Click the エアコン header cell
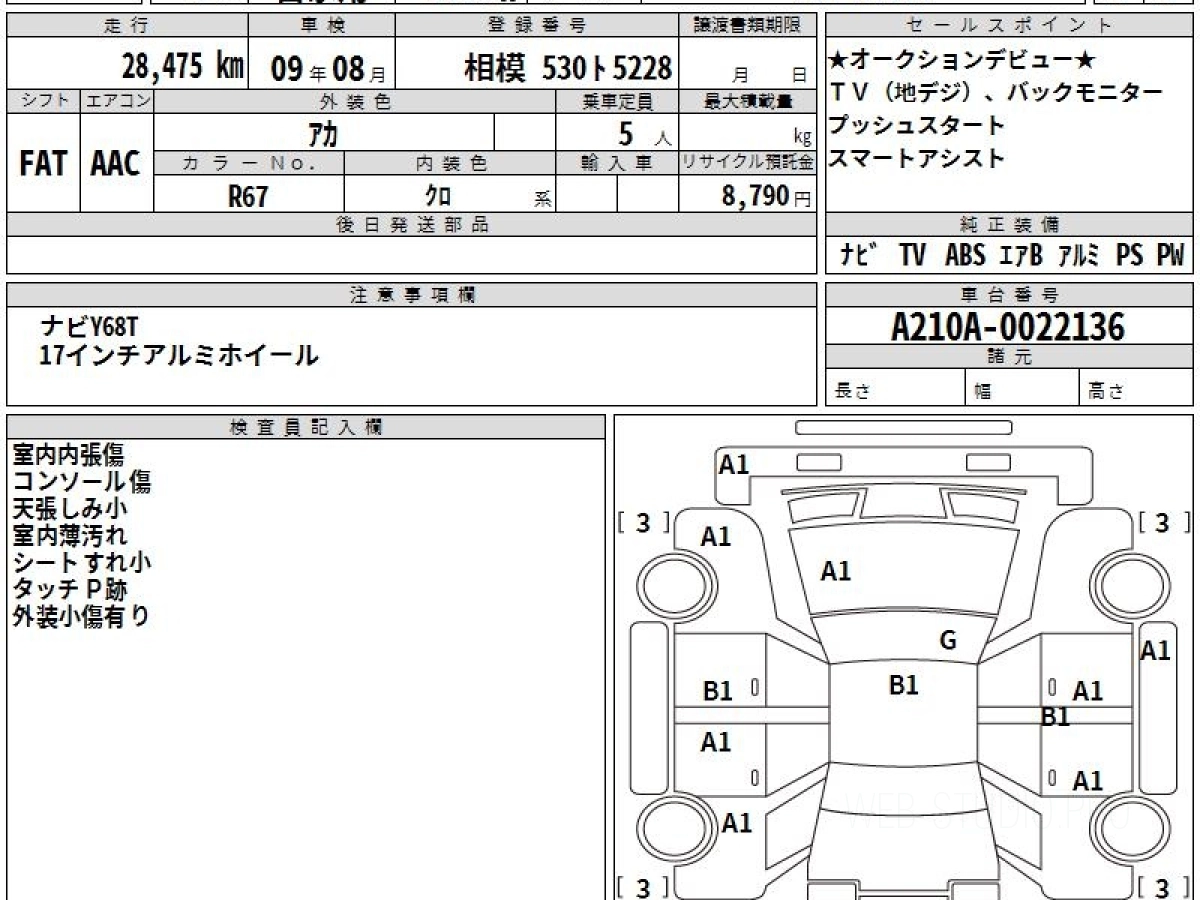 pyautogui.click(x=117, y=101)
